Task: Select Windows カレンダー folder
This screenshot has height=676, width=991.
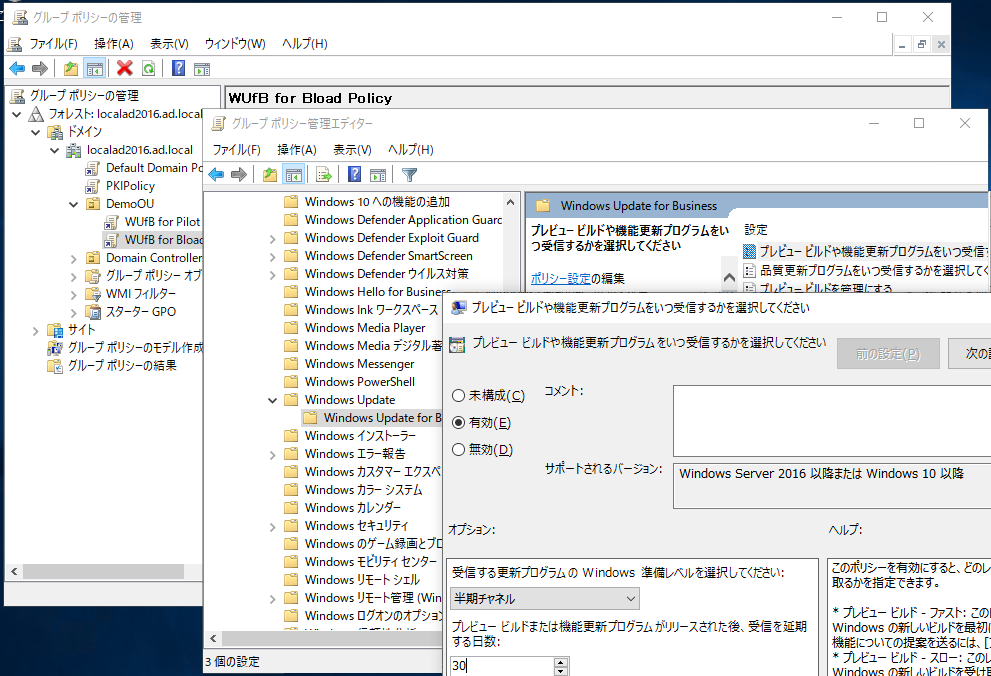Action: [342, 508]
